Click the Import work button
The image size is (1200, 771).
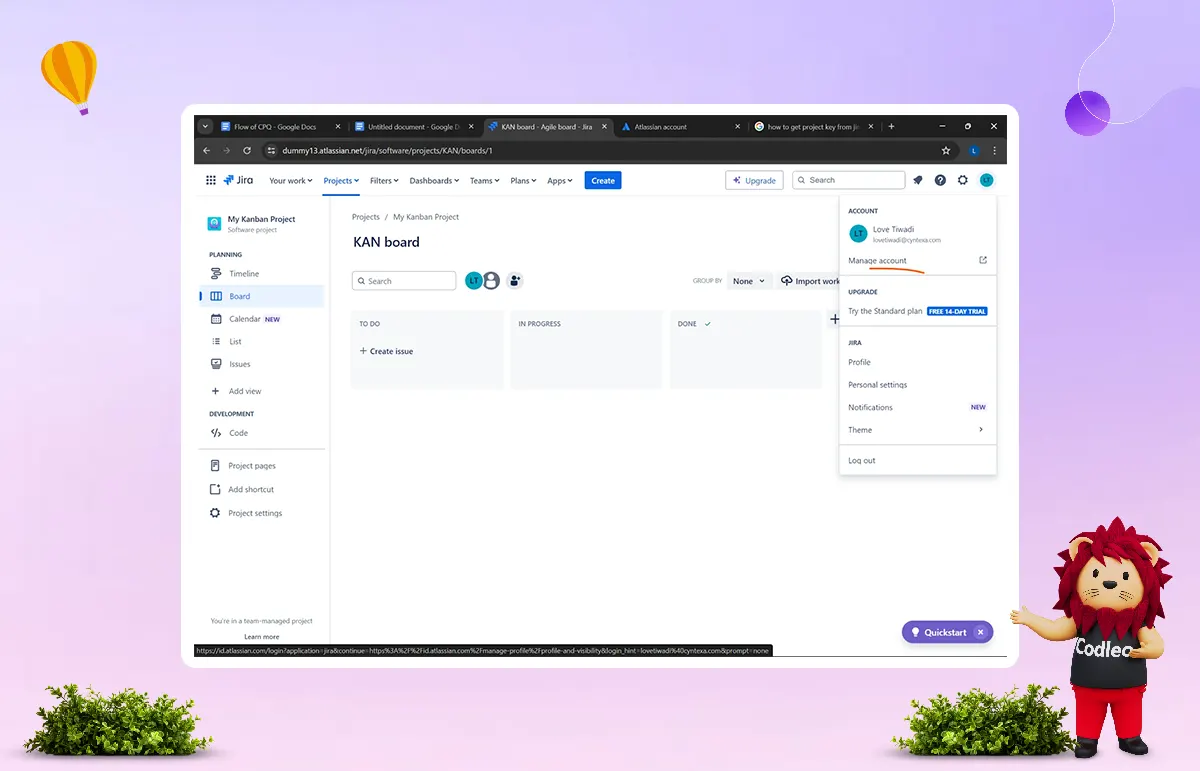point(810,281)
